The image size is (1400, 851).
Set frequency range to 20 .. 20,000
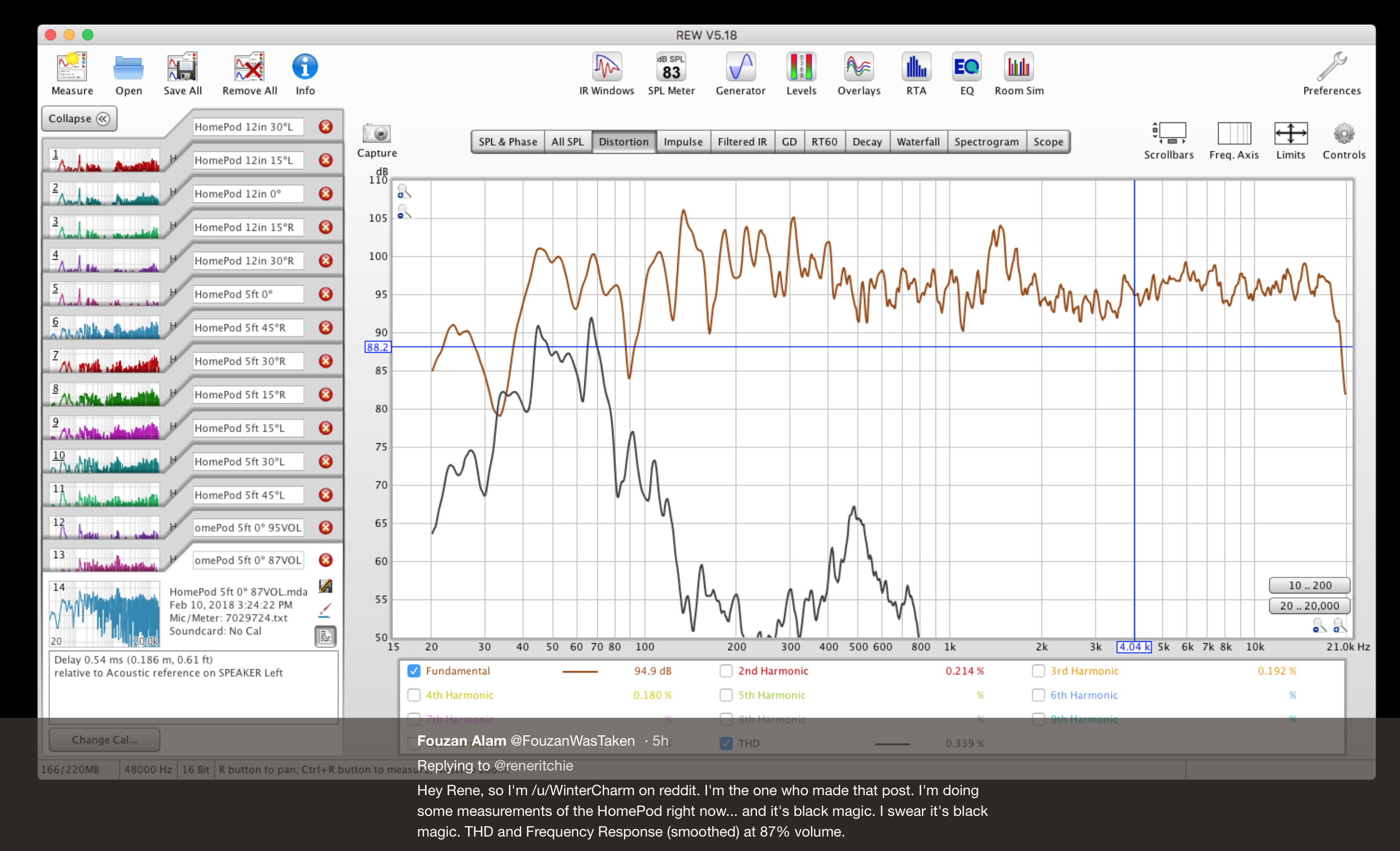1309,606
